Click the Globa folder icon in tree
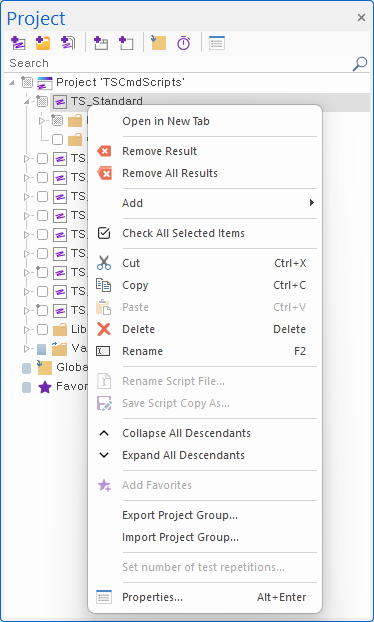 [44, 367]
